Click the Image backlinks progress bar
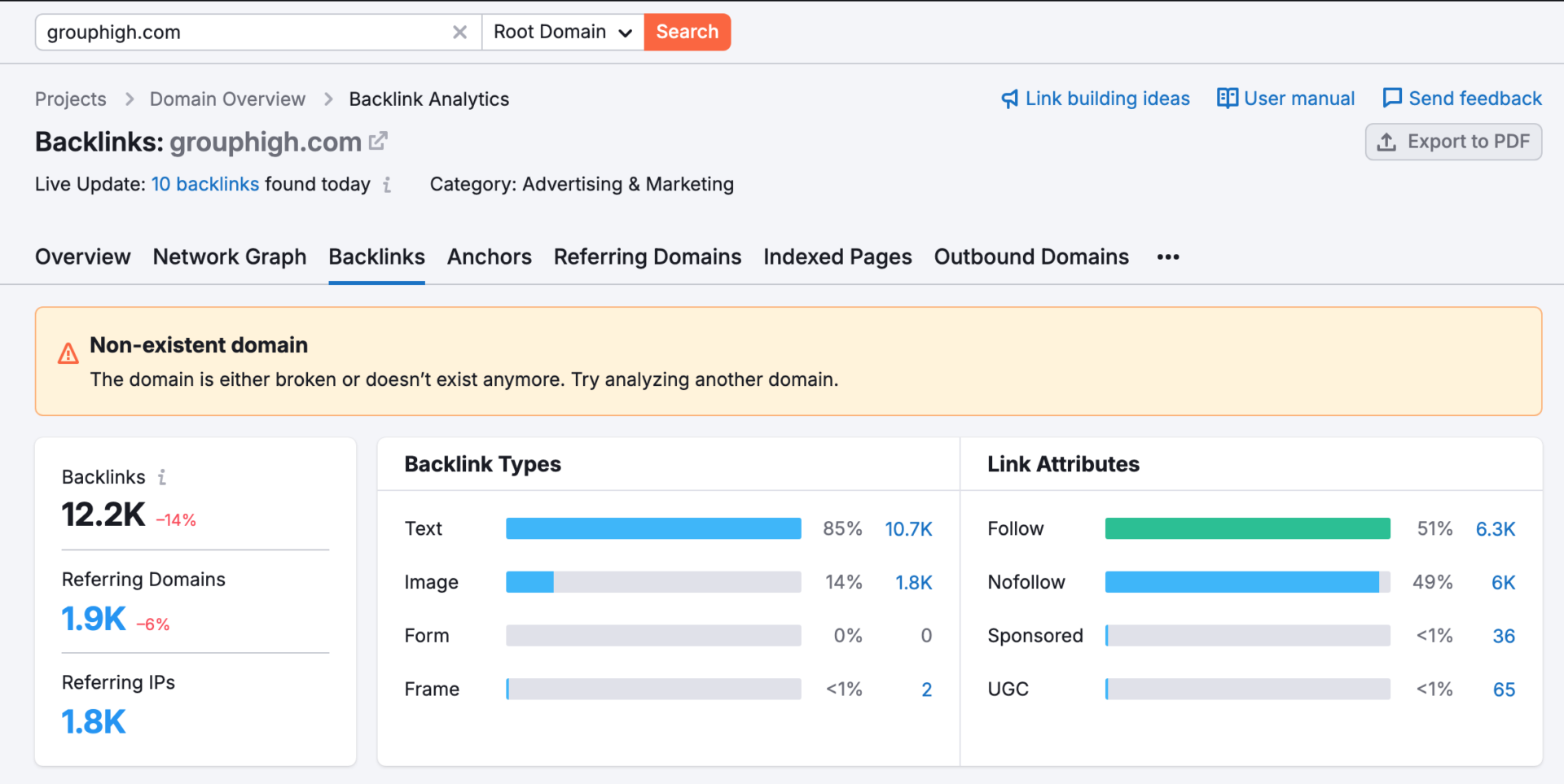 click(x=653, y=582)
